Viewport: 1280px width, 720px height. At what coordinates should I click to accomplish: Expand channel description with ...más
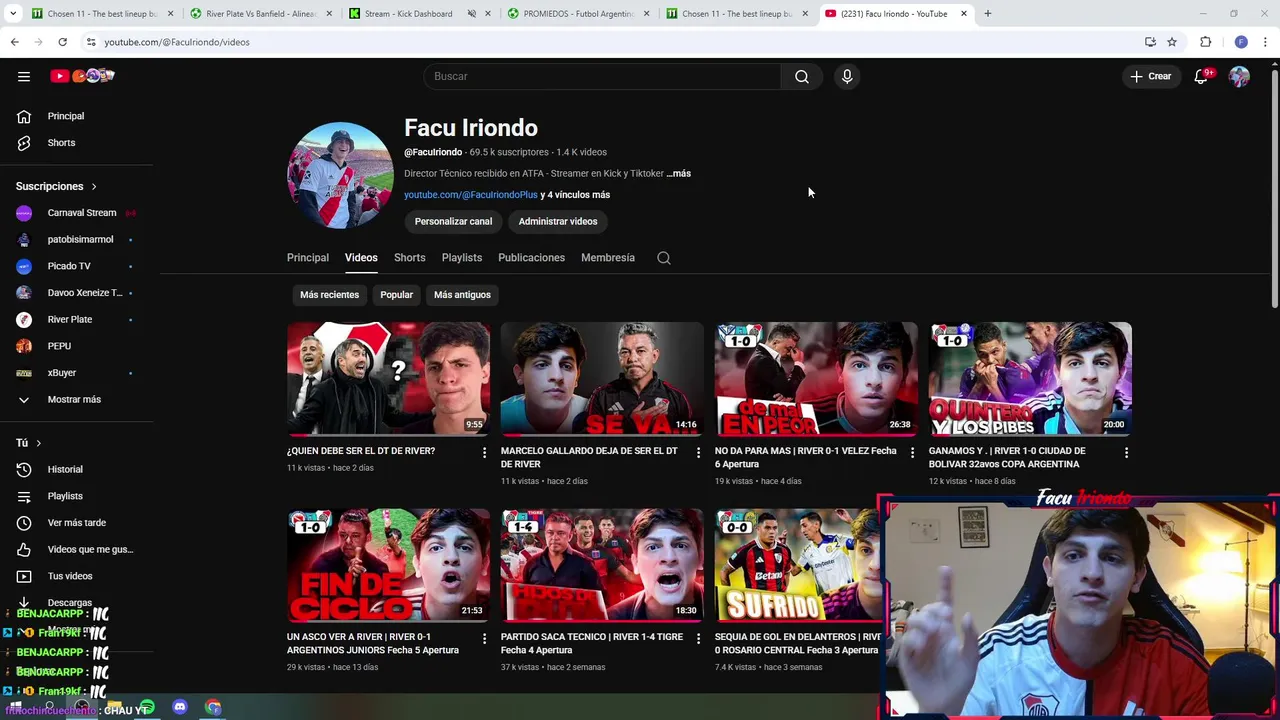679,173
